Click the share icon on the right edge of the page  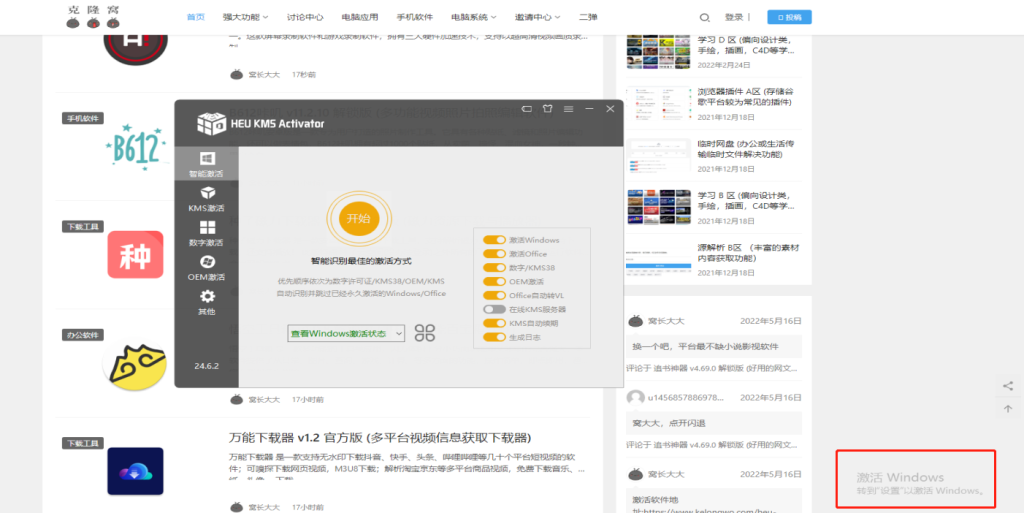coord(1008,386)
